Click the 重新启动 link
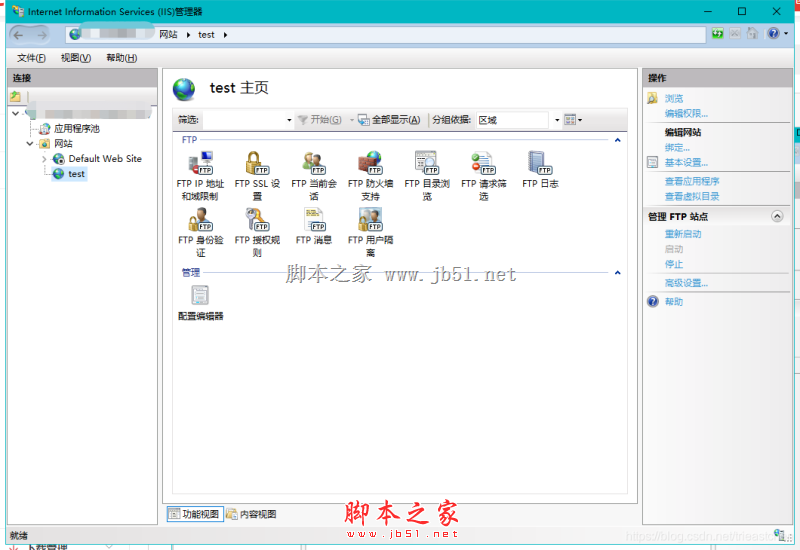 pyautogui.click(x=683, y=234)
